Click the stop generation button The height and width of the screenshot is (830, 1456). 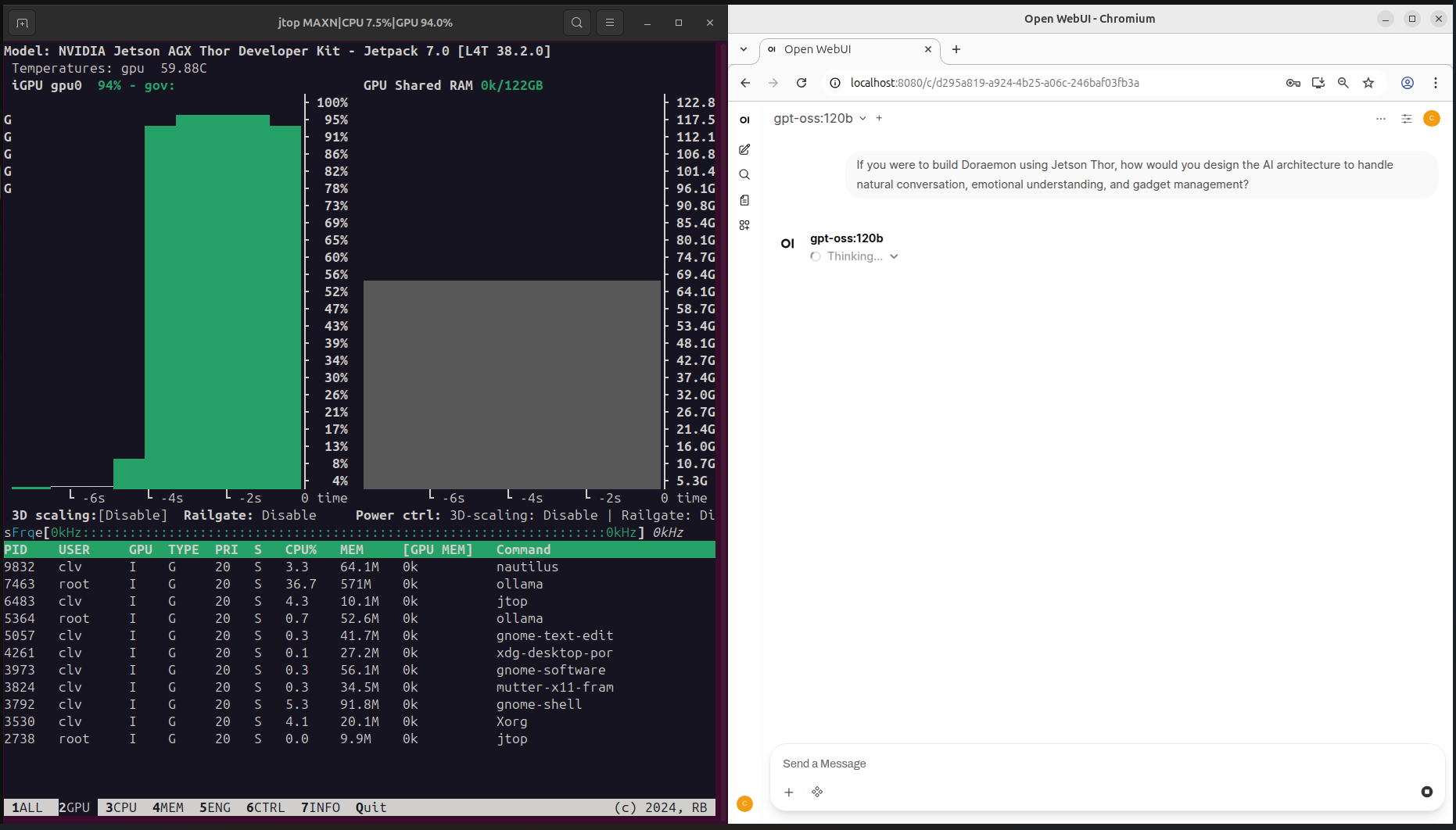click(x=1426, y=792)
